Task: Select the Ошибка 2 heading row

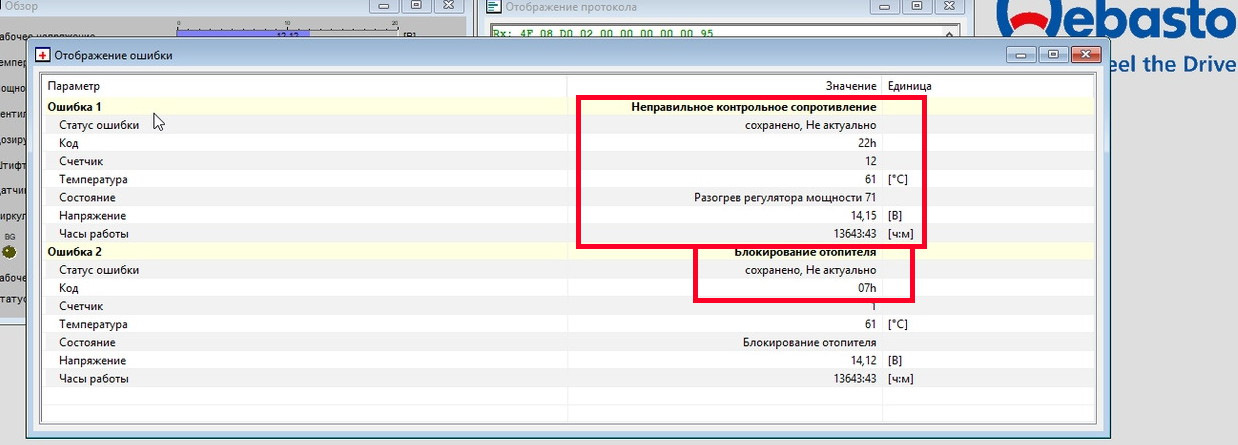Action: pos(570,252)
